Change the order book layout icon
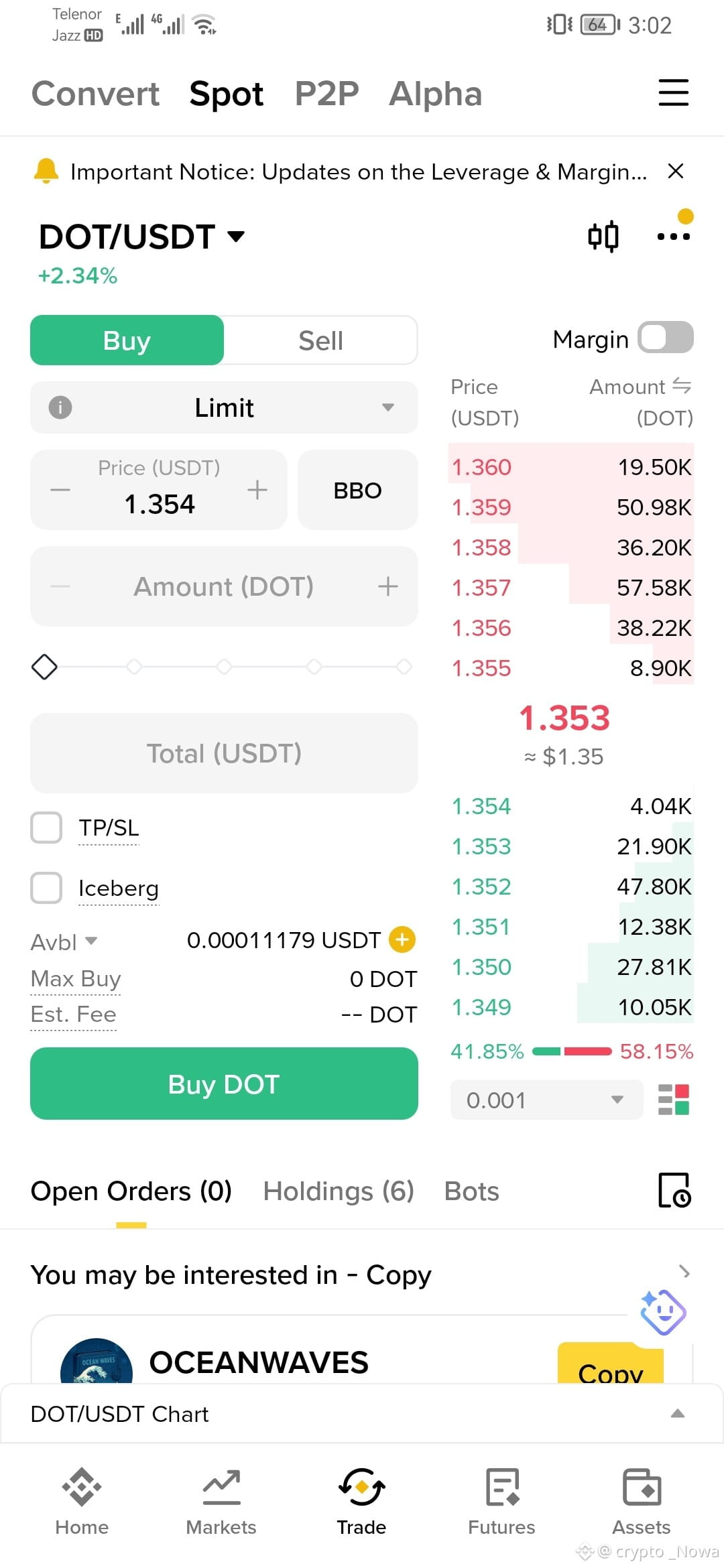 click(674, 1100)
